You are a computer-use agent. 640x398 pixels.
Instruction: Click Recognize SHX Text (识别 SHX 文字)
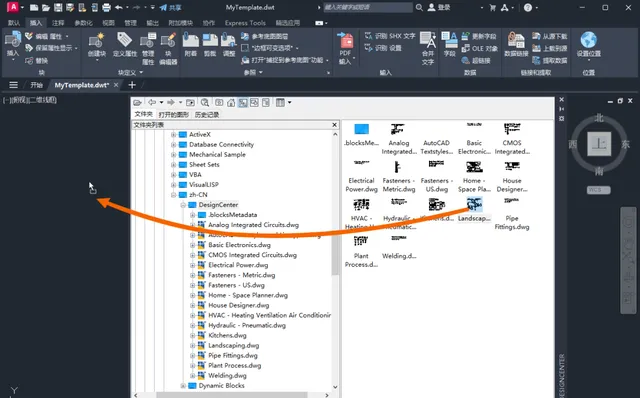coord(390,36)
